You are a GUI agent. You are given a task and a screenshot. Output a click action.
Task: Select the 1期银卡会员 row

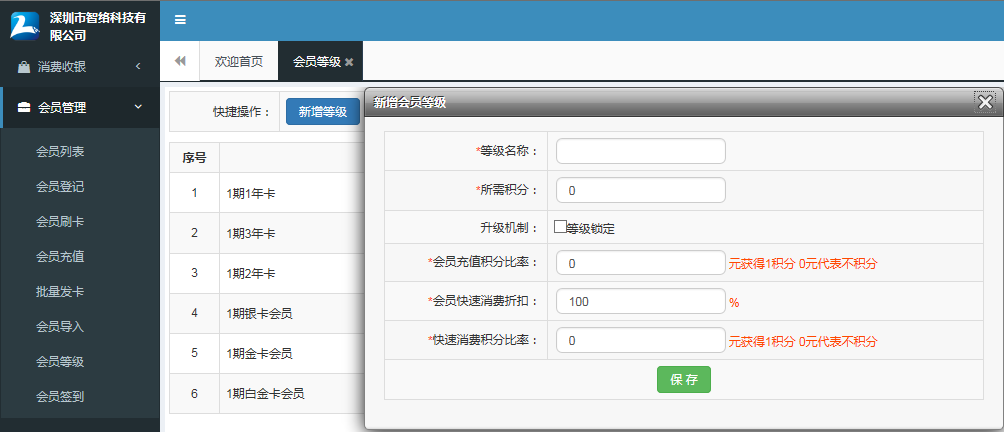[x=267, y=314]
